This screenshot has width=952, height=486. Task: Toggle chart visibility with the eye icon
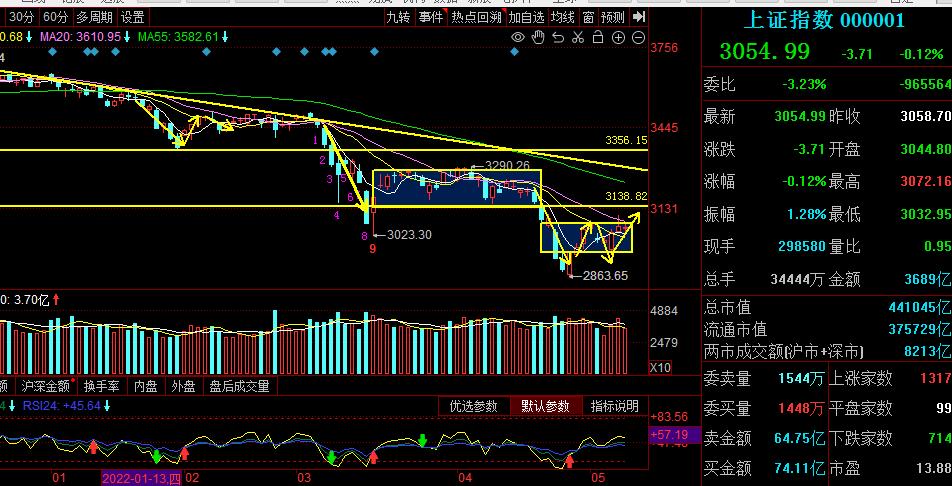[517, 38]
